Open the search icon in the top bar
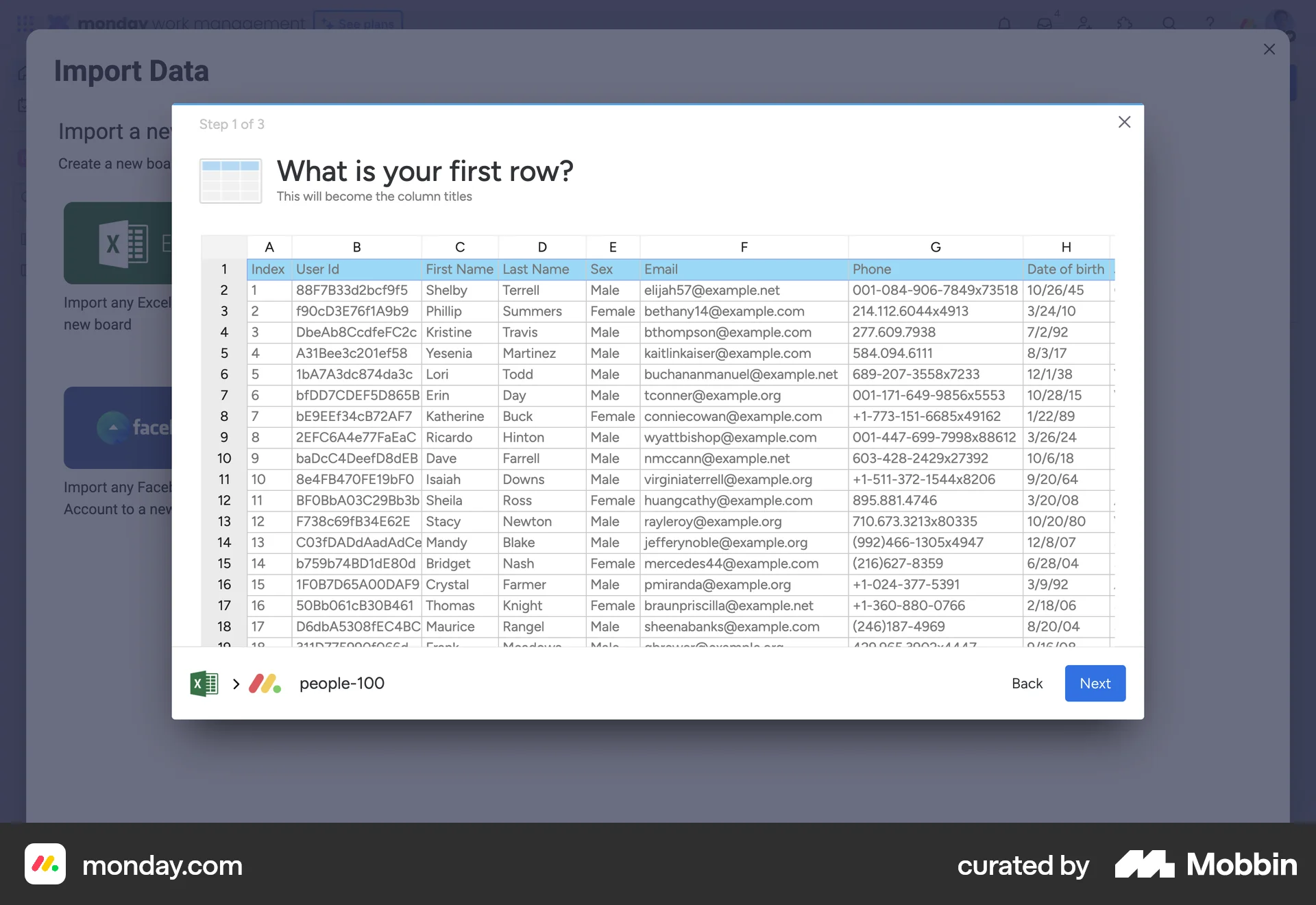This screenshot has height=905, width=1316. 1169,23
